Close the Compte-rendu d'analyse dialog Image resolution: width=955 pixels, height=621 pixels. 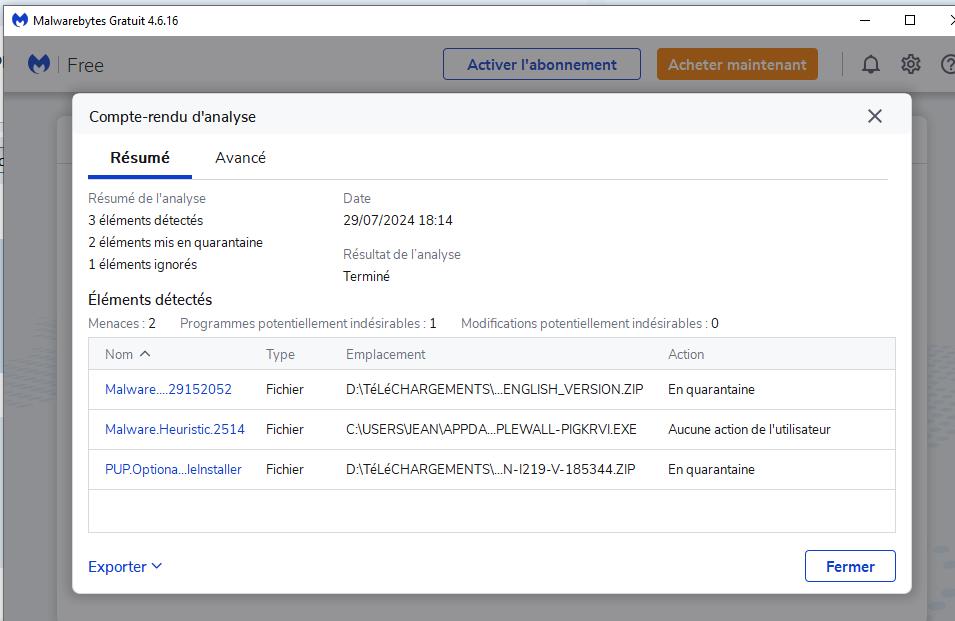pyautogui.click(x=875, y=116)
